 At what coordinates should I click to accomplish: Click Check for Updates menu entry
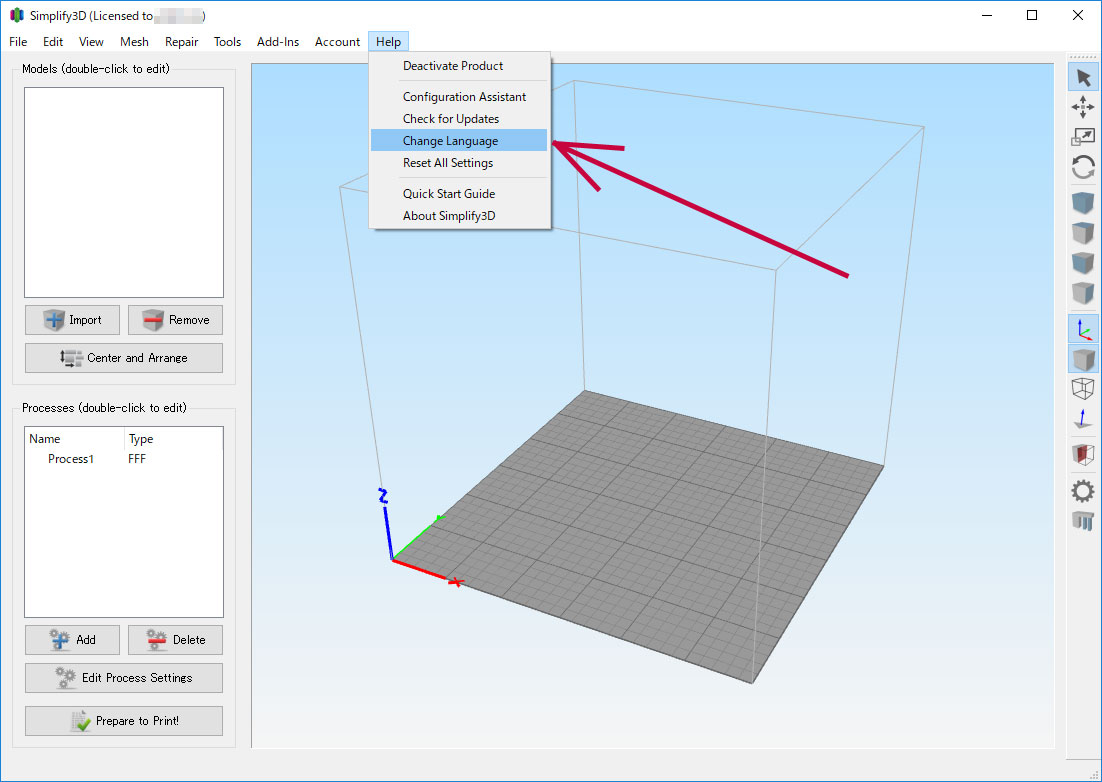(x=450, y=119)
